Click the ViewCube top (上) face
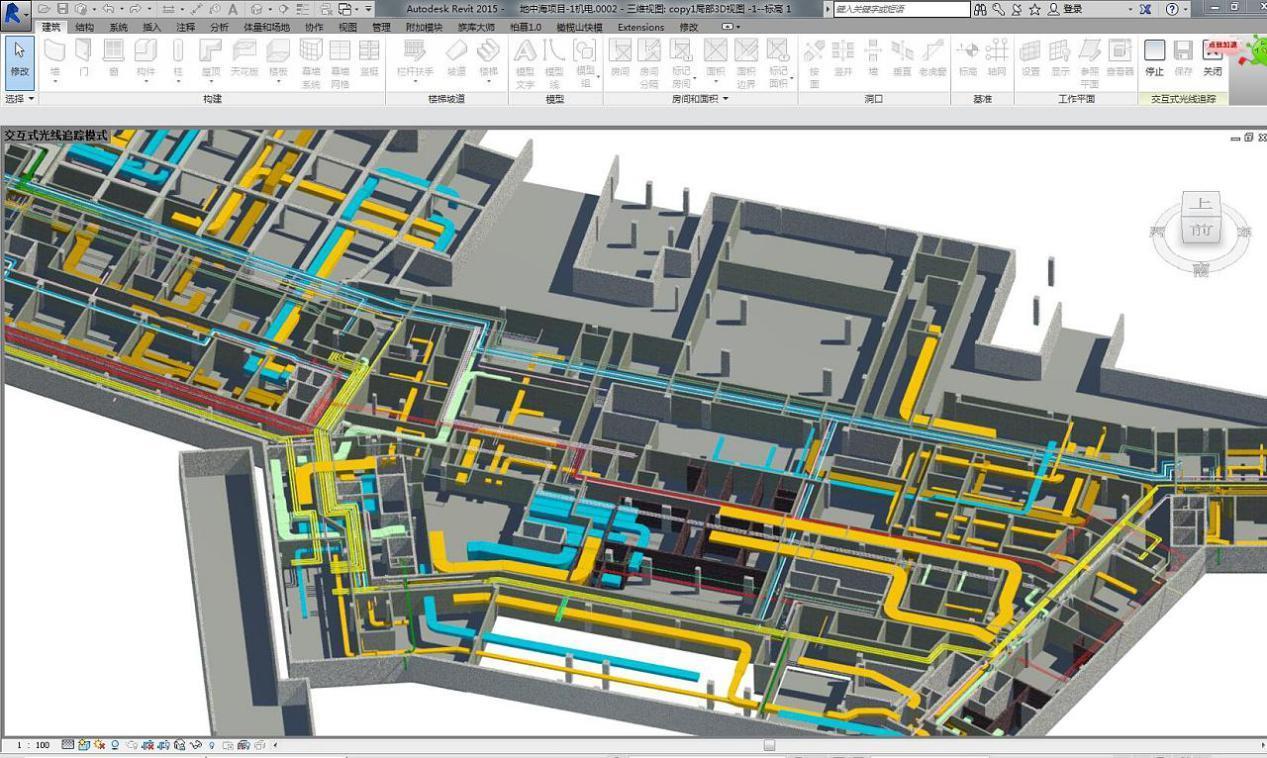The width and height of the screenshot is (1267, 758). pyautogui.click(x=1201, y=205)
